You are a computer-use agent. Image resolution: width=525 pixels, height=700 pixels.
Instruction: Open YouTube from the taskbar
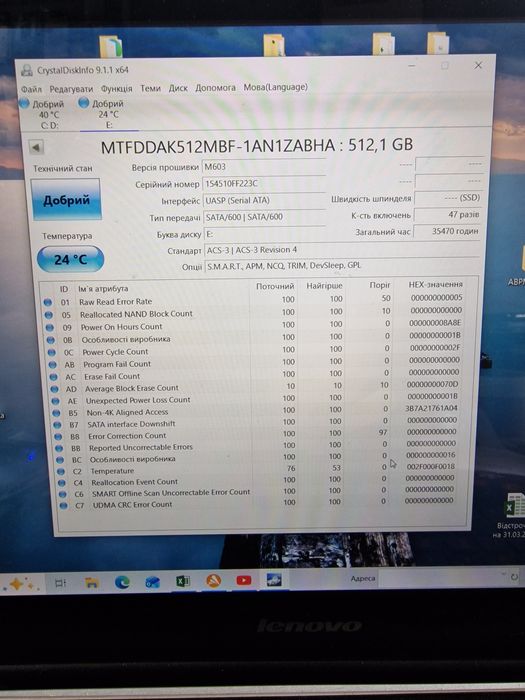click(244, 580)
